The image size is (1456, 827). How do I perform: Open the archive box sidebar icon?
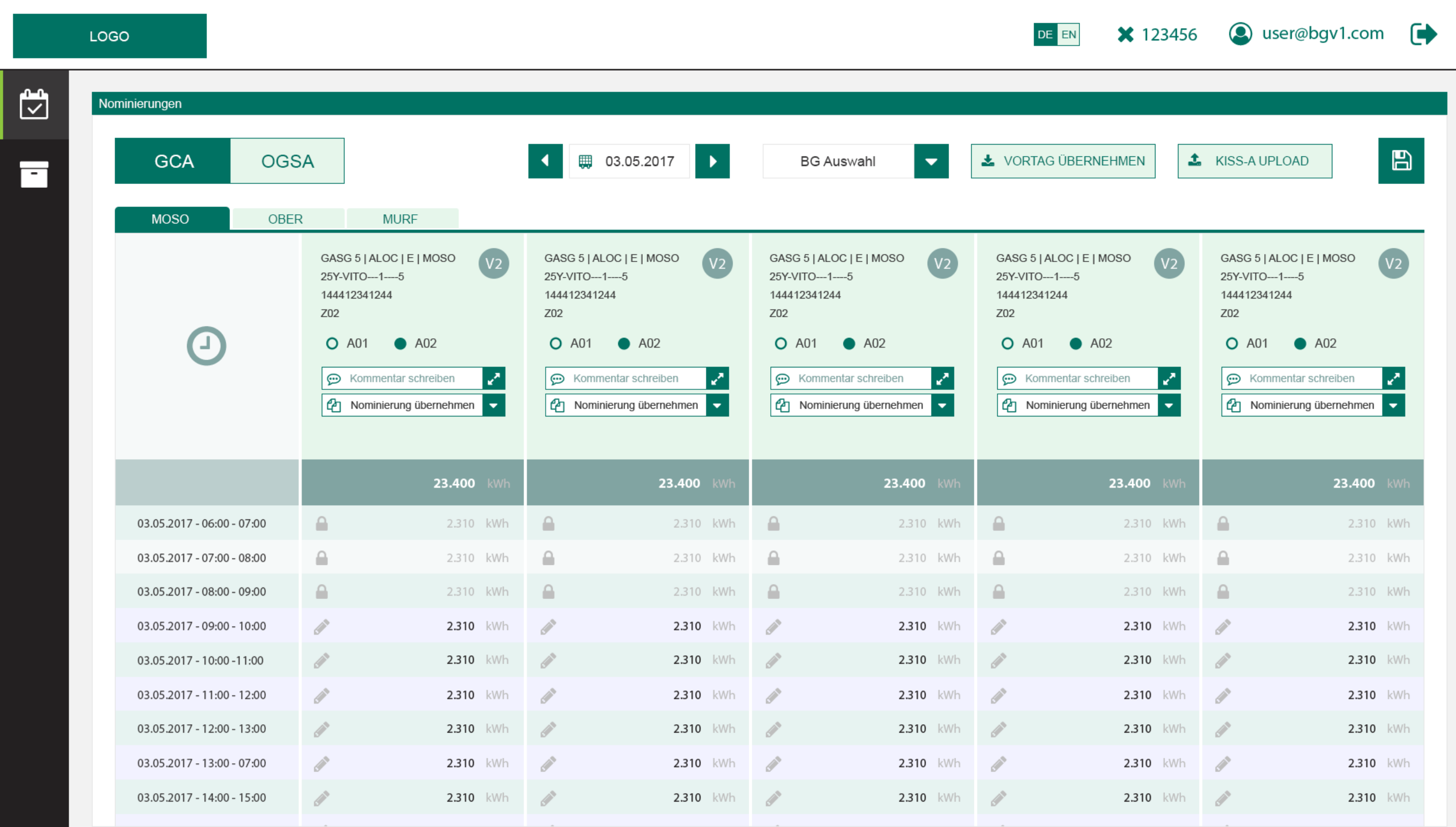(x=34, y=174)
